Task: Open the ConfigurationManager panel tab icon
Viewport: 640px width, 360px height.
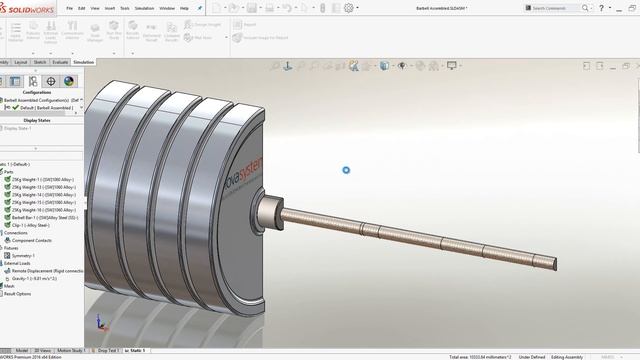Action: (x=33, y=81)
